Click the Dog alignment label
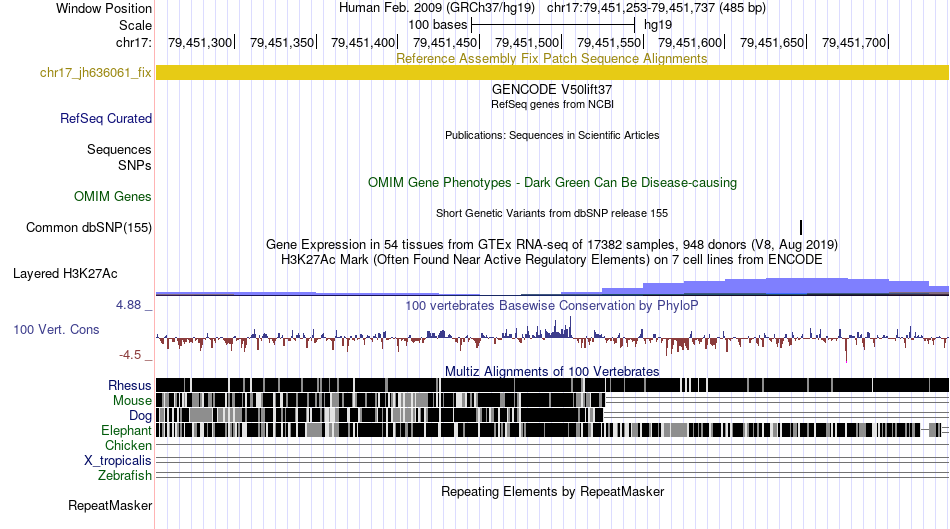This screenshot has height=529, width=950. click(140, 415)
